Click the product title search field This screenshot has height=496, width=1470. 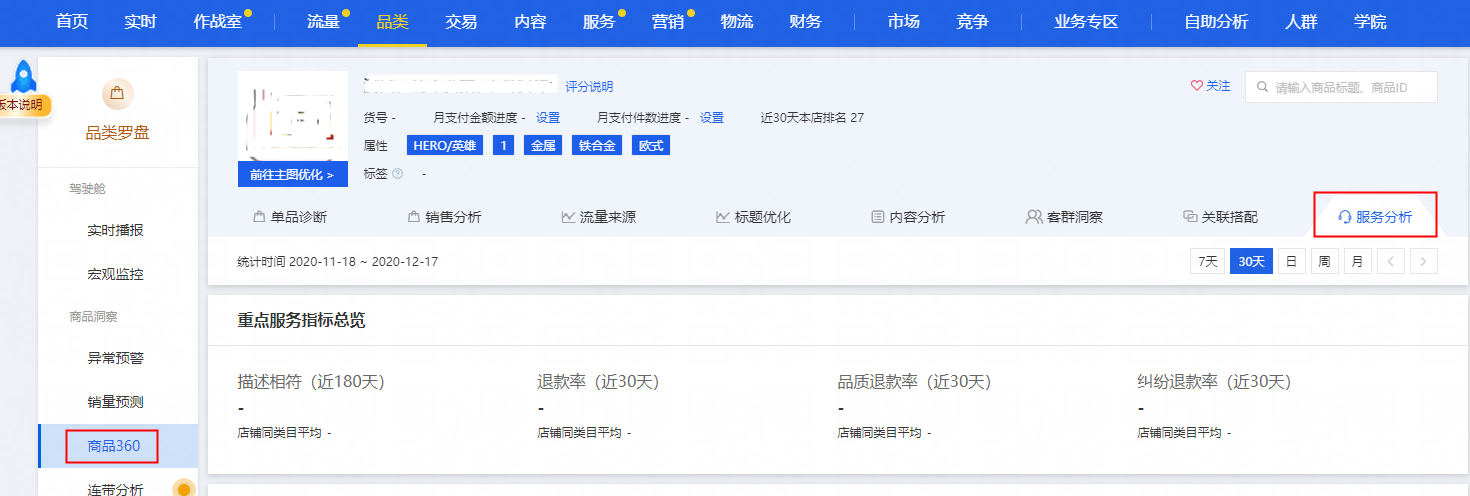click(x=1350, y=87)
